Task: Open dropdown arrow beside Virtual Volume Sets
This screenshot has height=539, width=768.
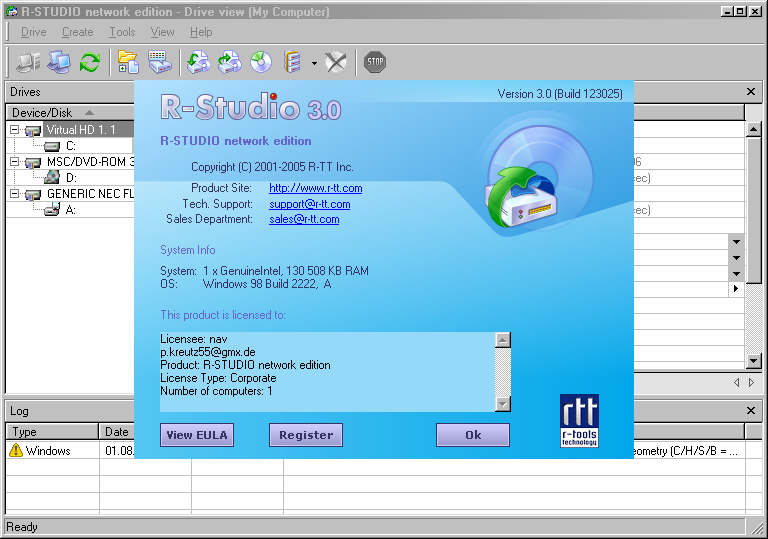Action: (313, 63)
